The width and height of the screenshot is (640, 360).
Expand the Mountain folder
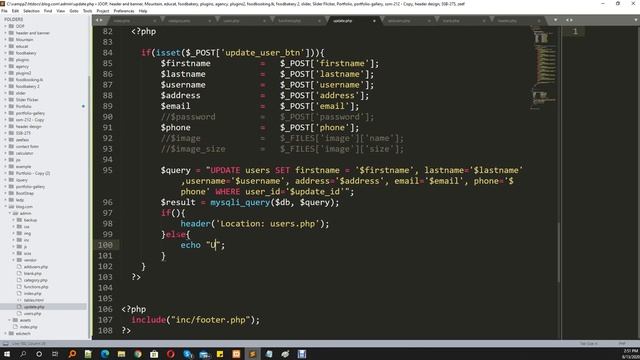[6, 40]
